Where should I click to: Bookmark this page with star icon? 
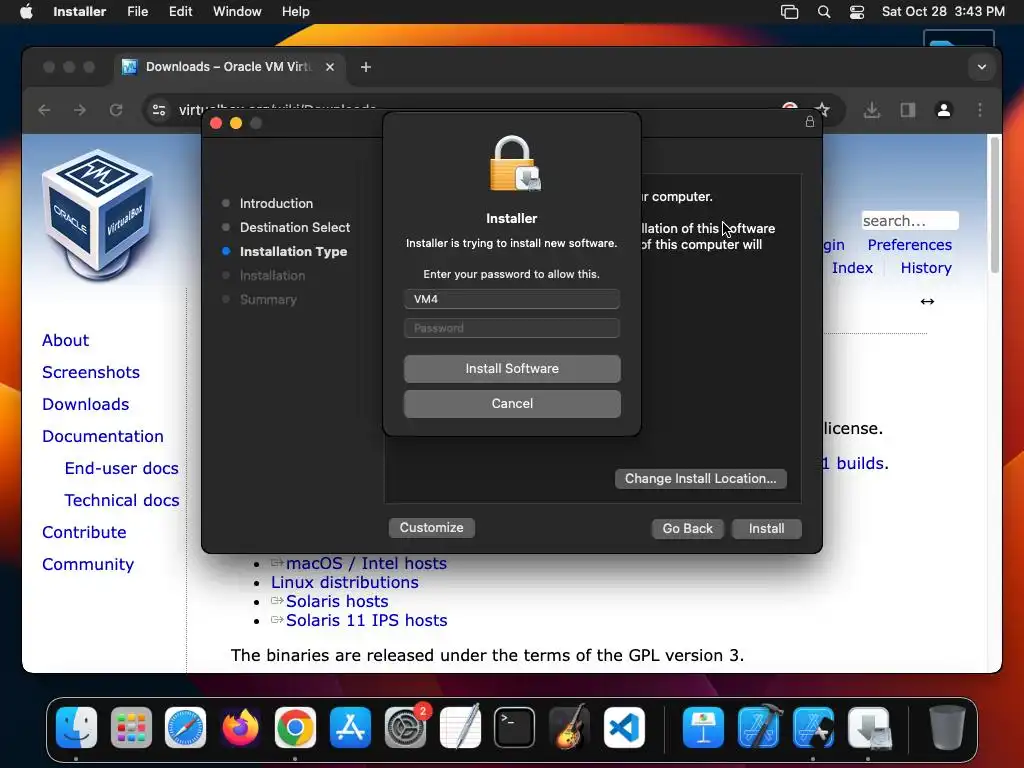point(823,110)
